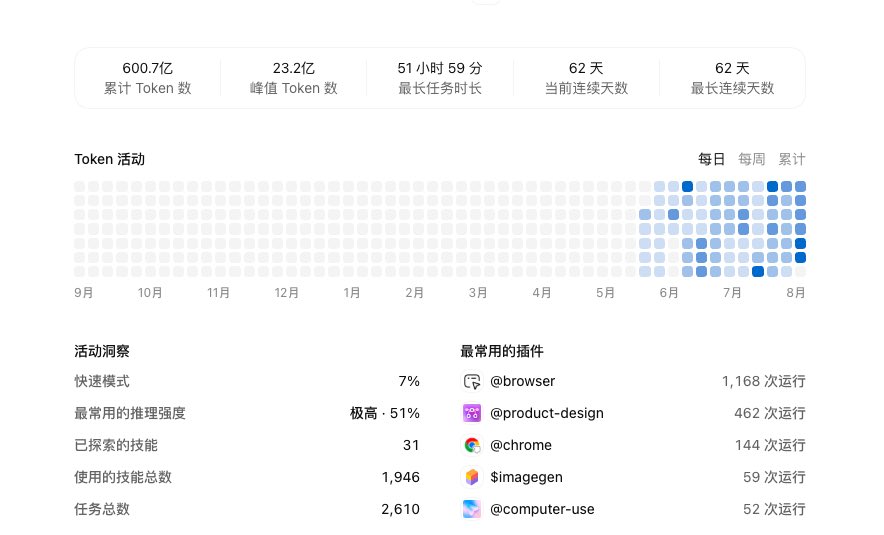Click the 10月 month label on heatmap

(150, 293)
